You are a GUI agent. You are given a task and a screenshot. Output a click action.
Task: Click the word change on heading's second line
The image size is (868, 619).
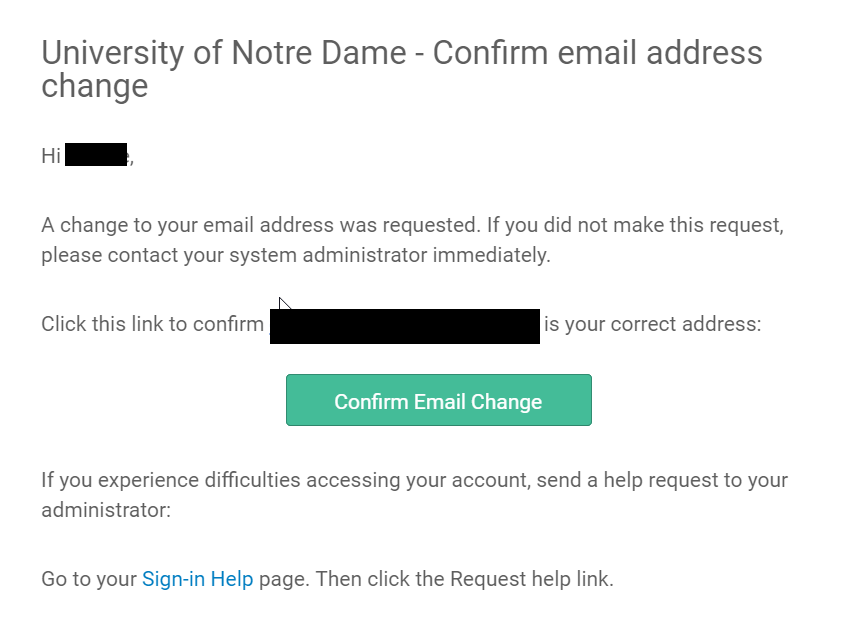coord(95,86)
